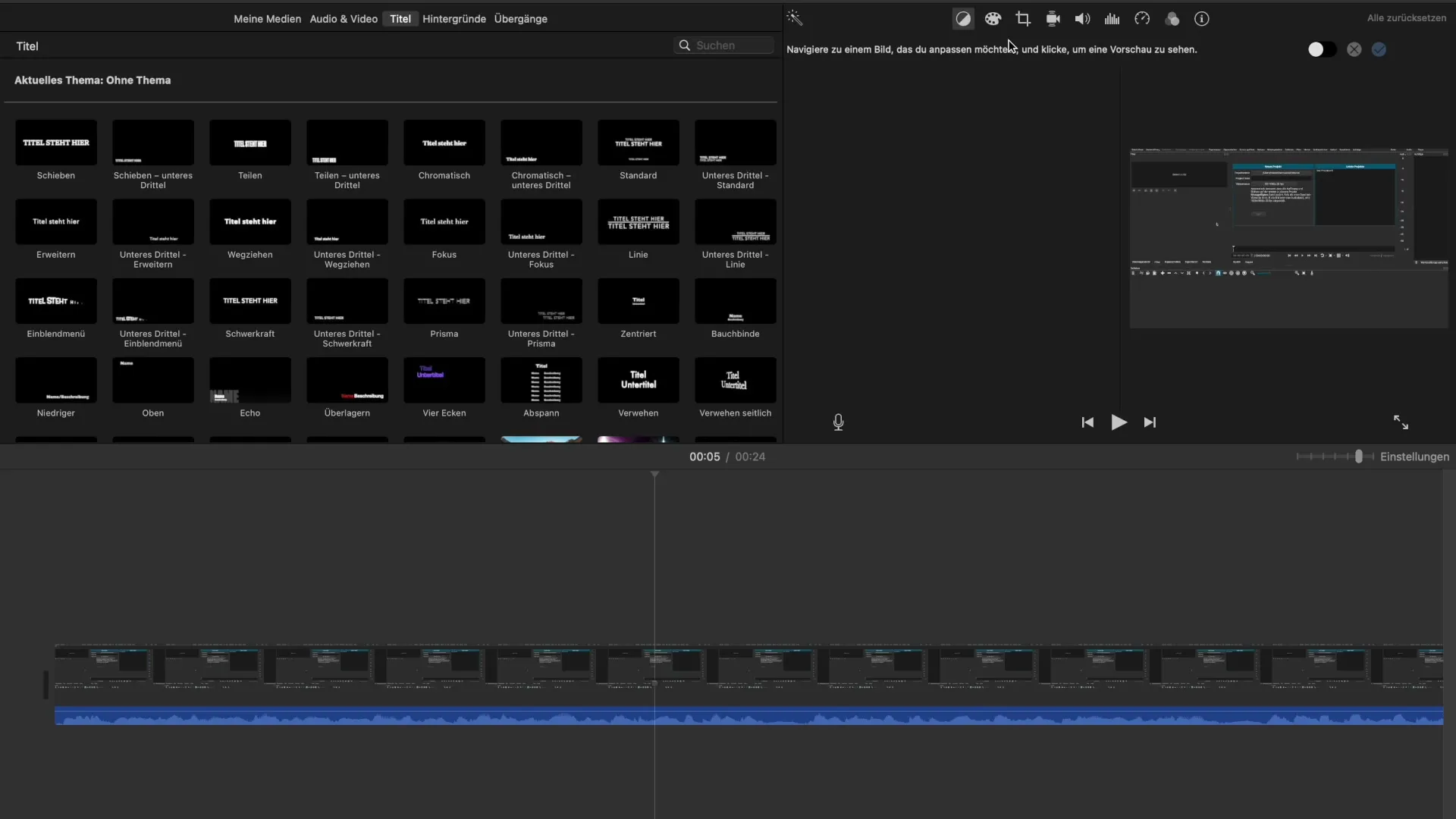
Task: Toggle the color balance on/off switch
Action: 1322,49
